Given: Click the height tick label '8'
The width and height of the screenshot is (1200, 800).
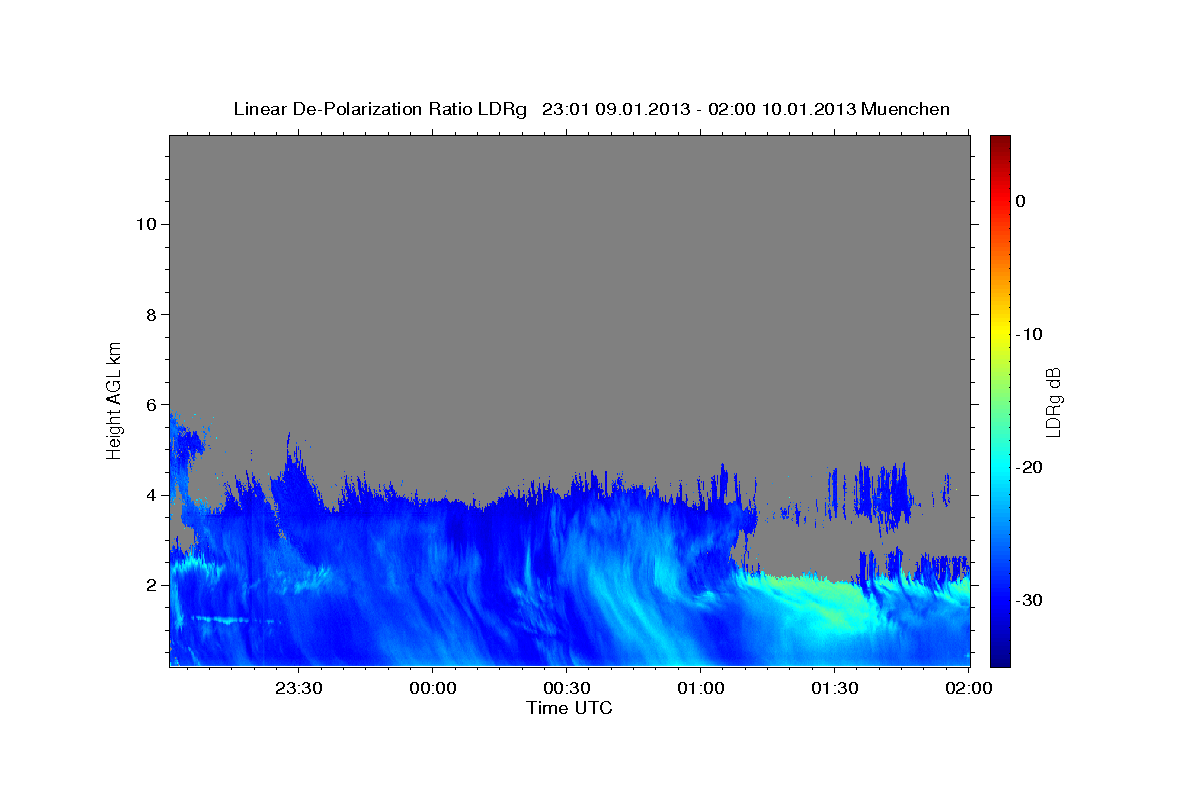Looking at the screenshot, I should (150, 314).
